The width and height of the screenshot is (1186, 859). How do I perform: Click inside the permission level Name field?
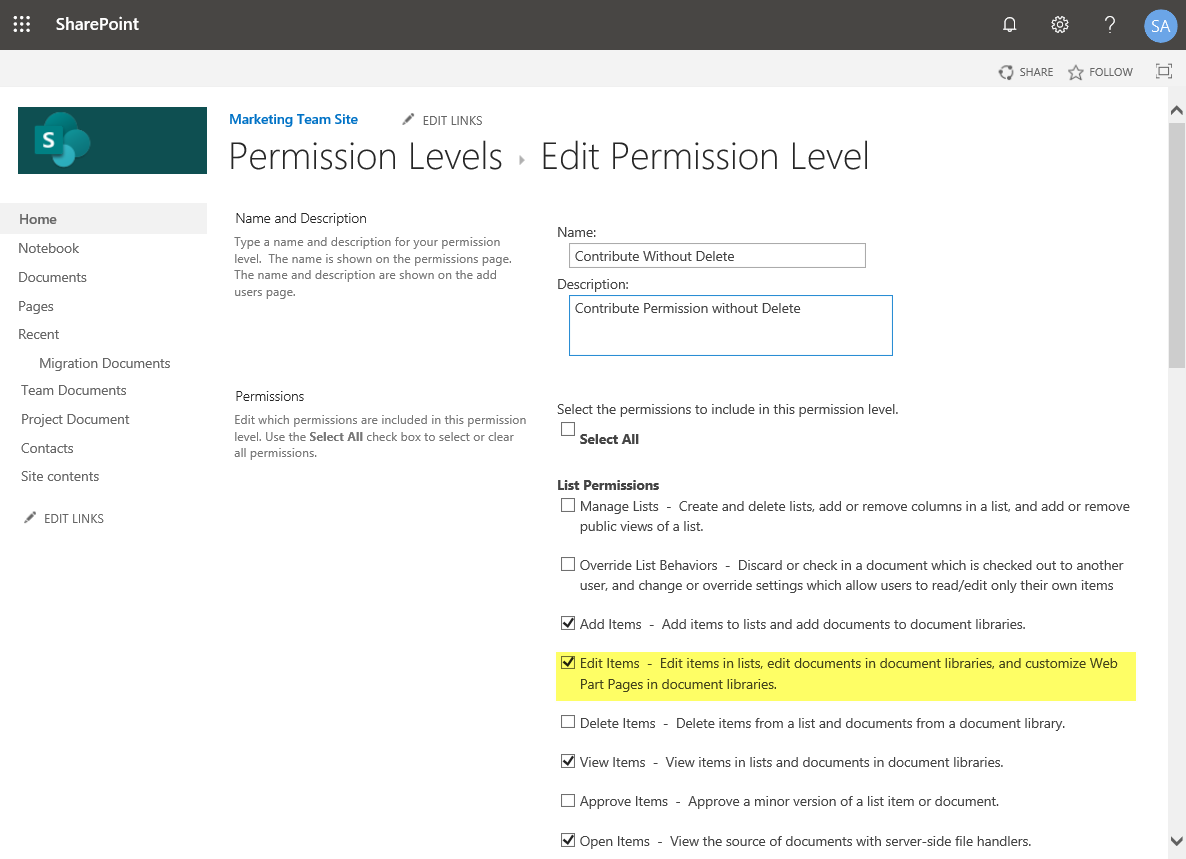[x=717, y=255]
